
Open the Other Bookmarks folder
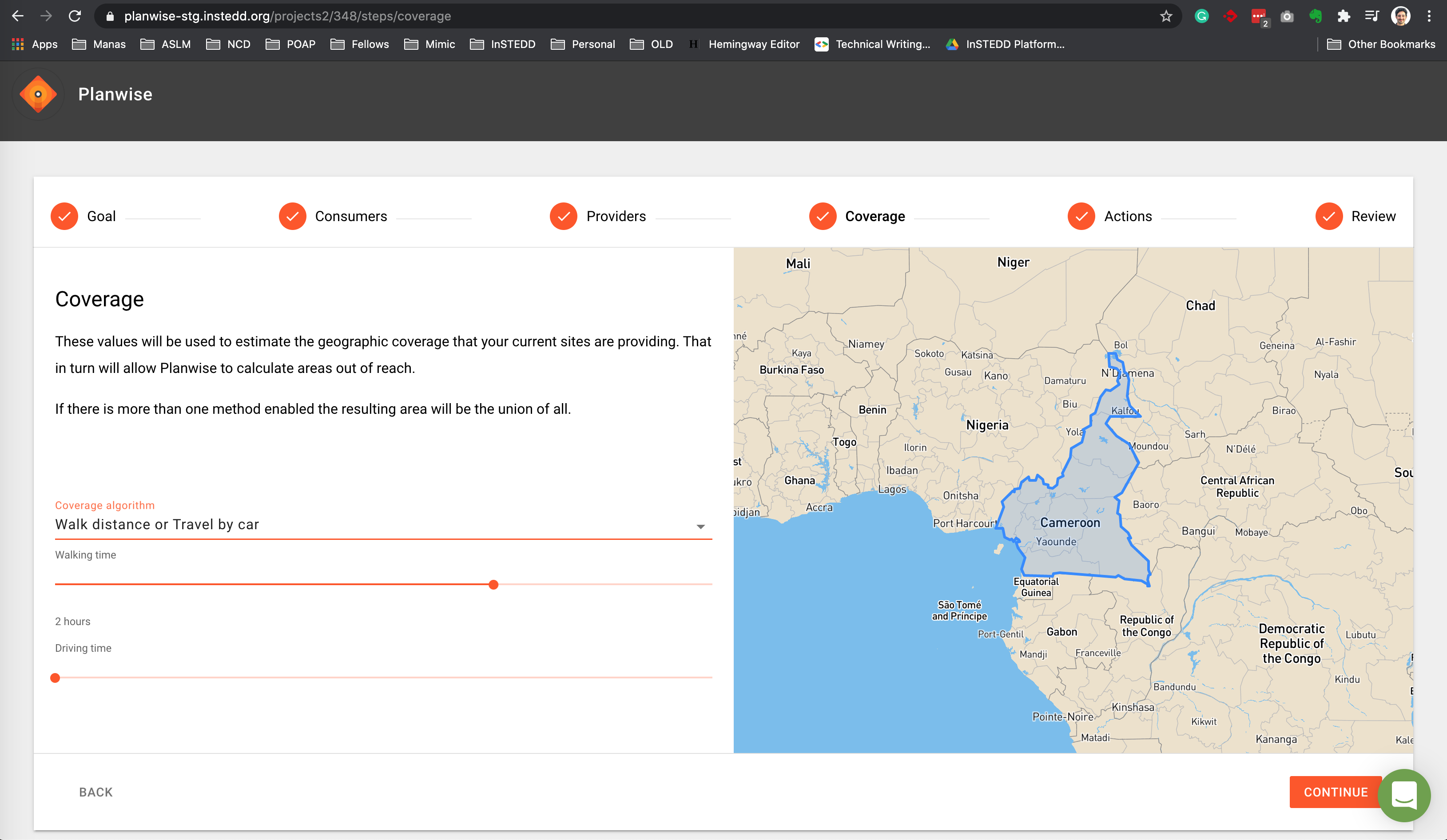pos(1381,44)
